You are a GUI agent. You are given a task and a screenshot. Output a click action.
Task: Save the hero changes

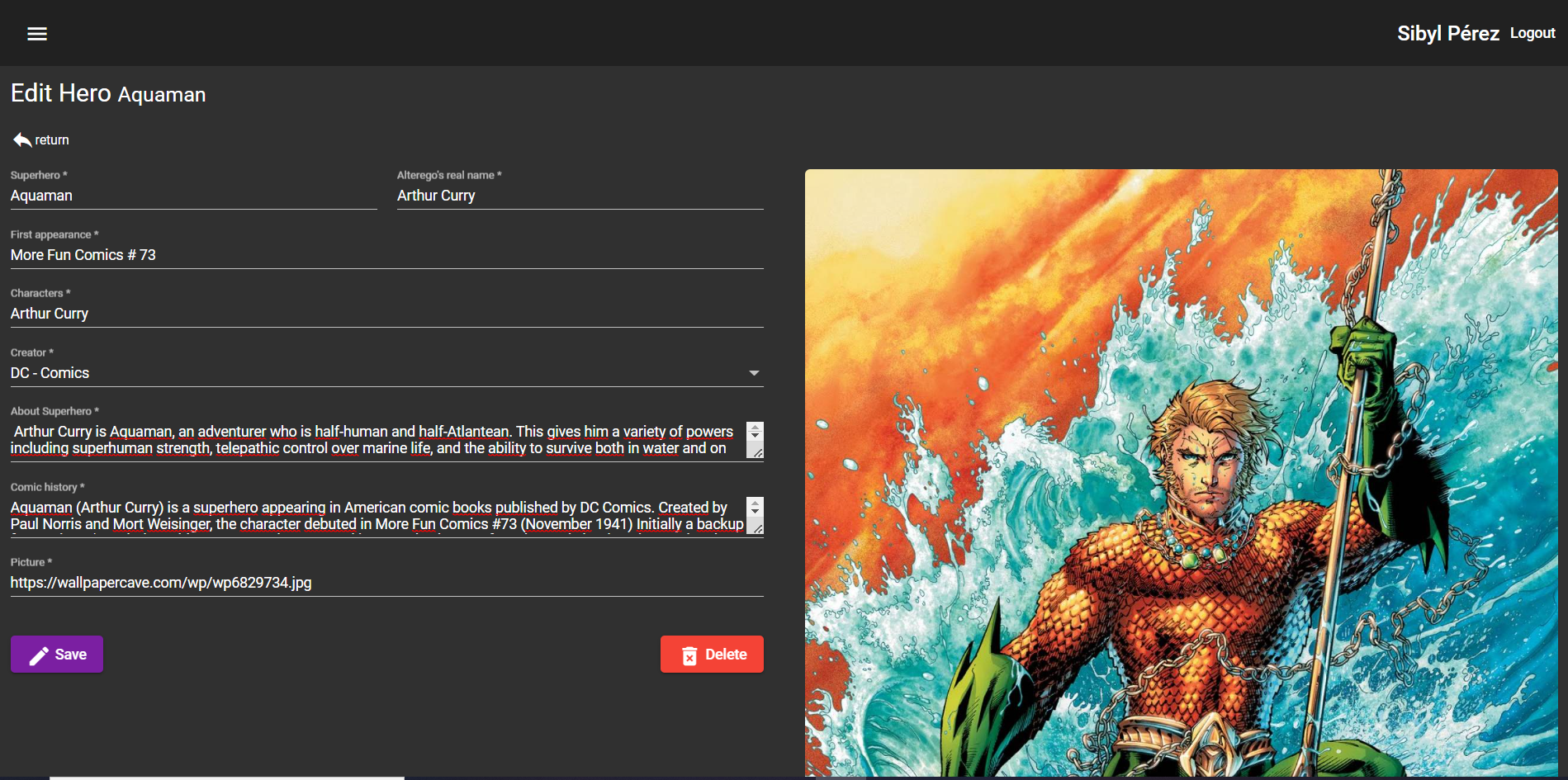(57, 655)
